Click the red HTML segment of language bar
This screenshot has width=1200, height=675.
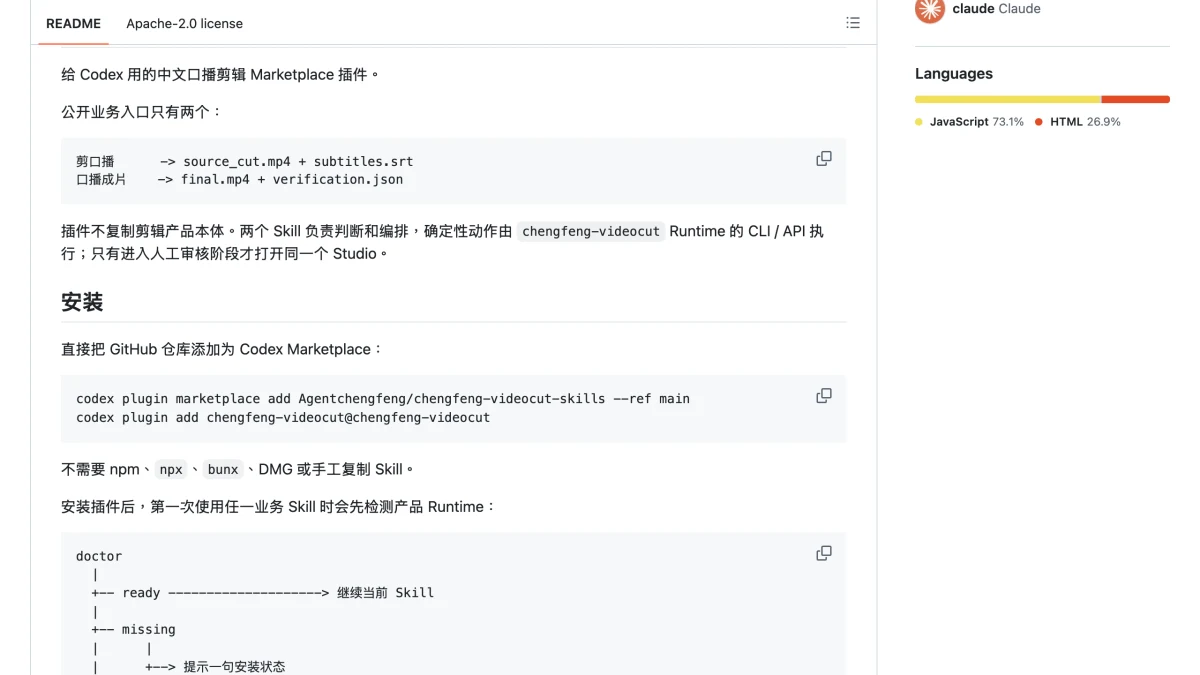(x=1135, y=100)
